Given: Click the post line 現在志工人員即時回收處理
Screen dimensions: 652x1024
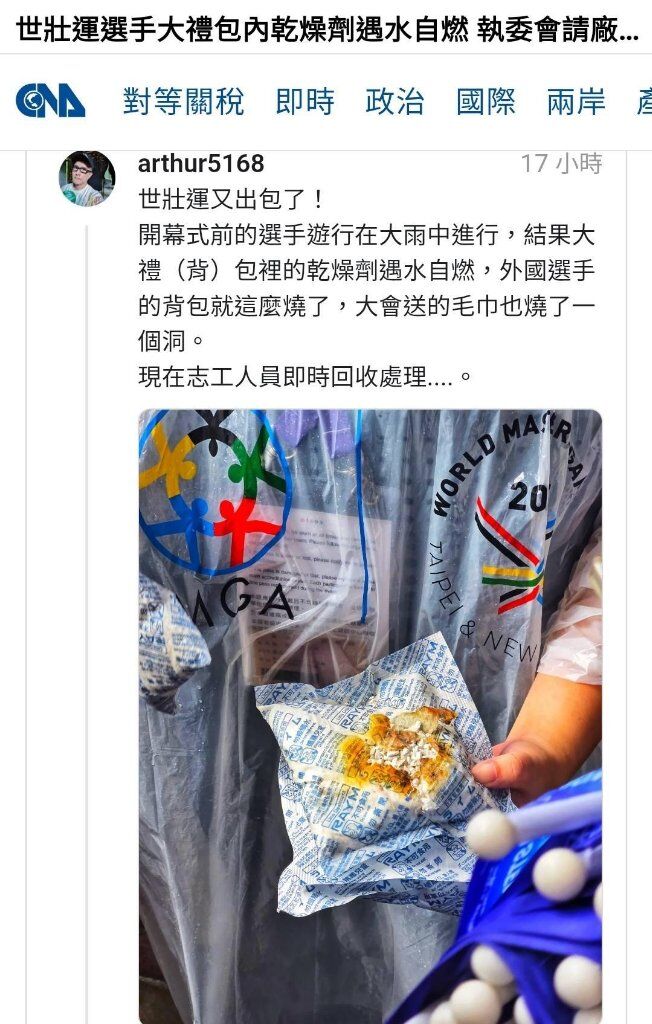Looking at the screenshot, I should click(304, 376).
